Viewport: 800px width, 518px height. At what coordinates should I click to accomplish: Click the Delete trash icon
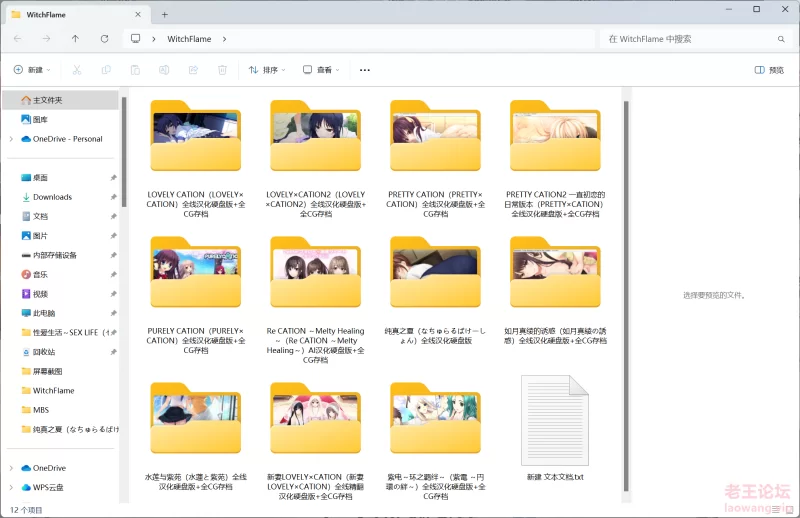pos(222,70)
